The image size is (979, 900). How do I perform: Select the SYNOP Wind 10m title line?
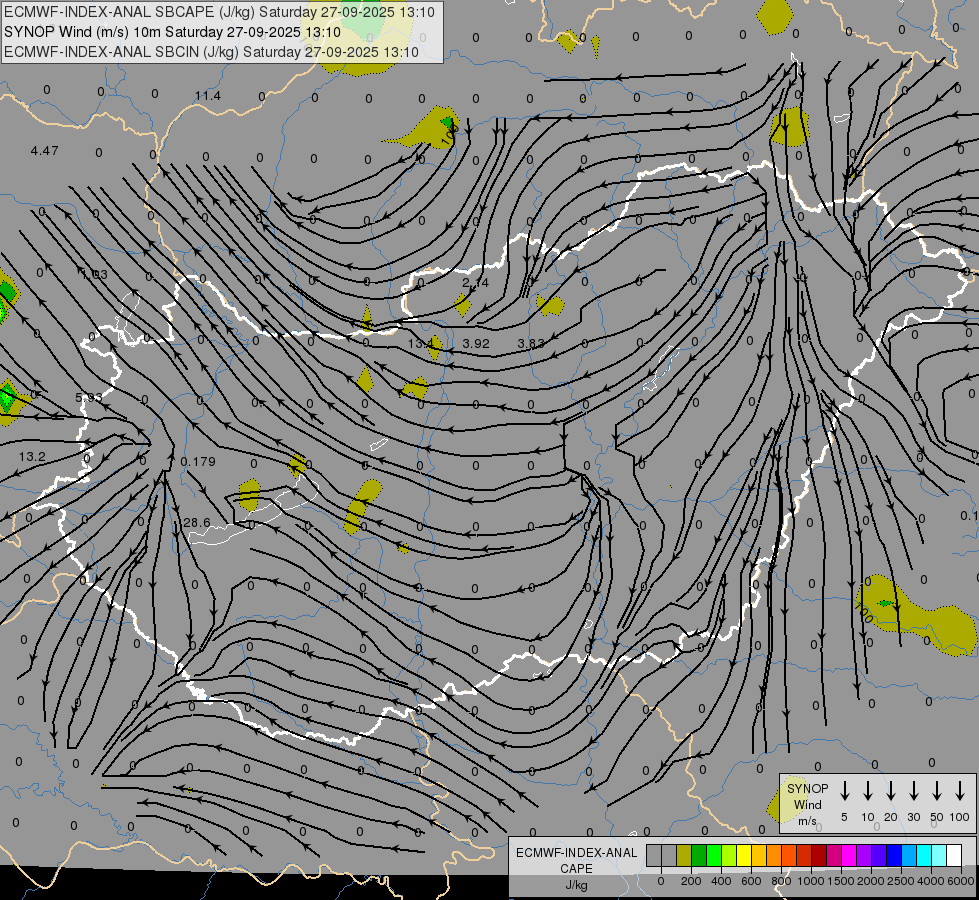click(x=179, y=31)
